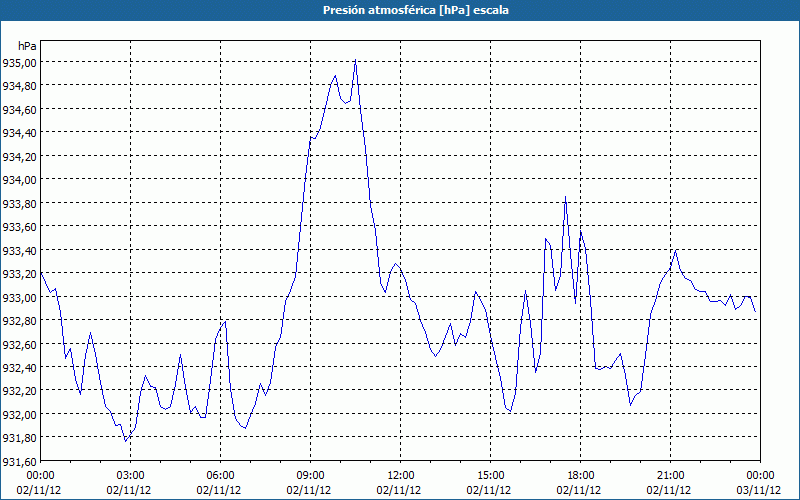
Task: Select the 935,00 y-axis value
Action: pos(19,63)
